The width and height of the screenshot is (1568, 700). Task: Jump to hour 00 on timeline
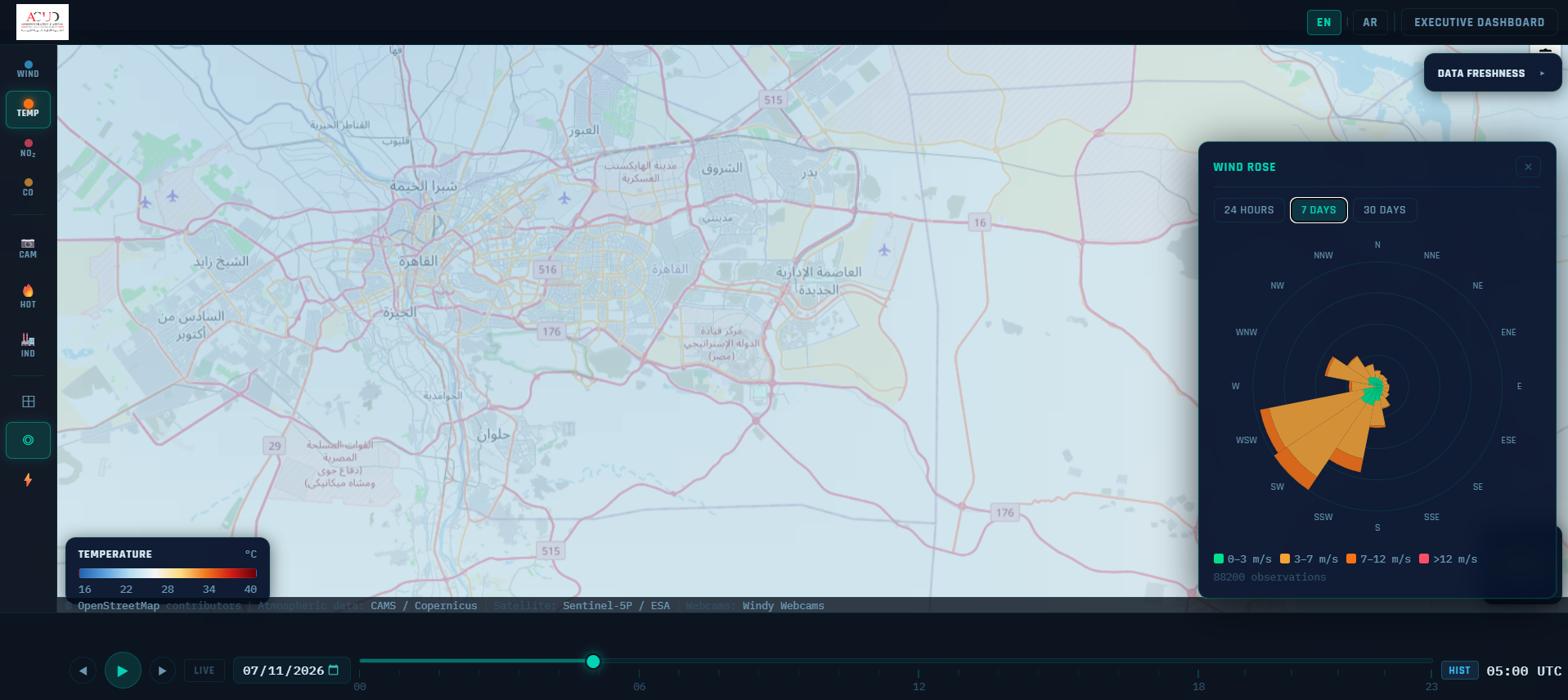(360, 686)
